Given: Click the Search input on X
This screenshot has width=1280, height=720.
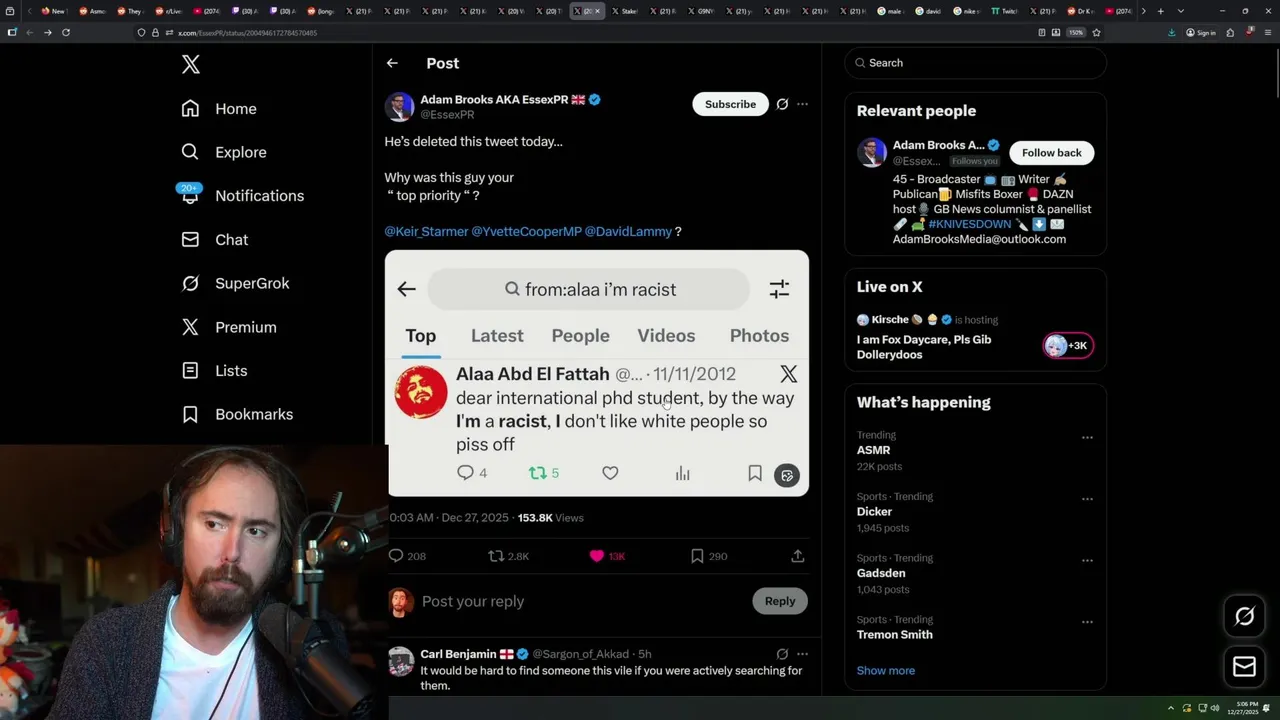Looking at the screenshot, I should coord(975,63).
